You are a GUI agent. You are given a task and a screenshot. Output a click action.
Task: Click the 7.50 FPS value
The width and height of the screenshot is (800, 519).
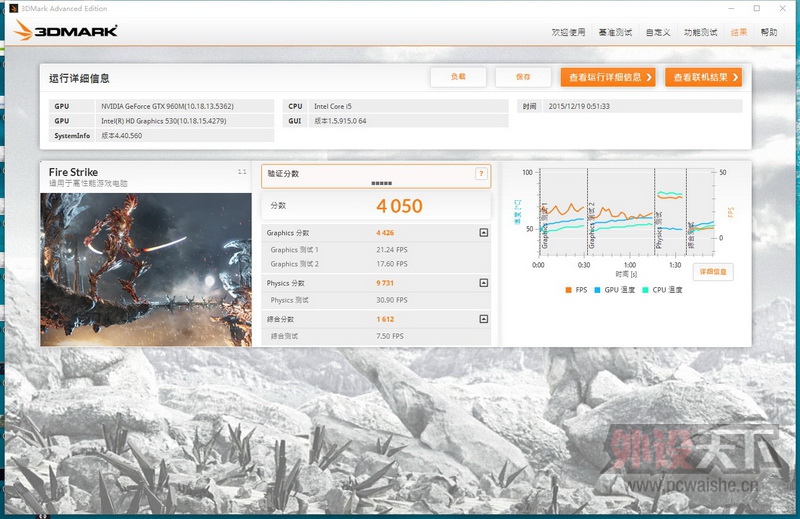pyautogui.click(x=390, y=336)
